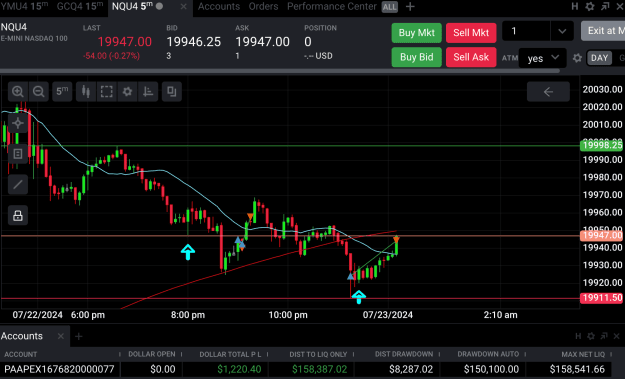
Task: Click the NQU4 instrument symbol label
Action: pos(14,27)
